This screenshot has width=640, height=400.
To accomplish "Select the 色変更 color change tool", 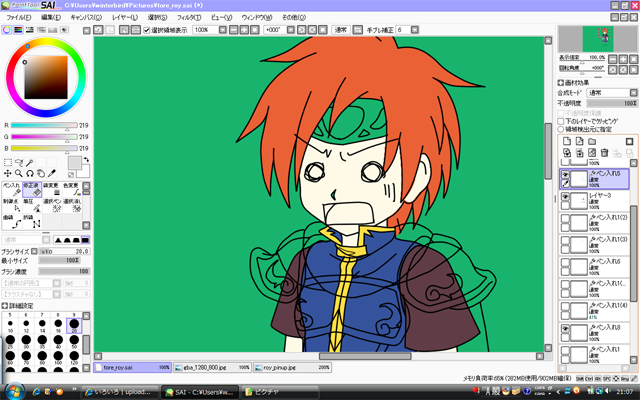I will point(72,189).
